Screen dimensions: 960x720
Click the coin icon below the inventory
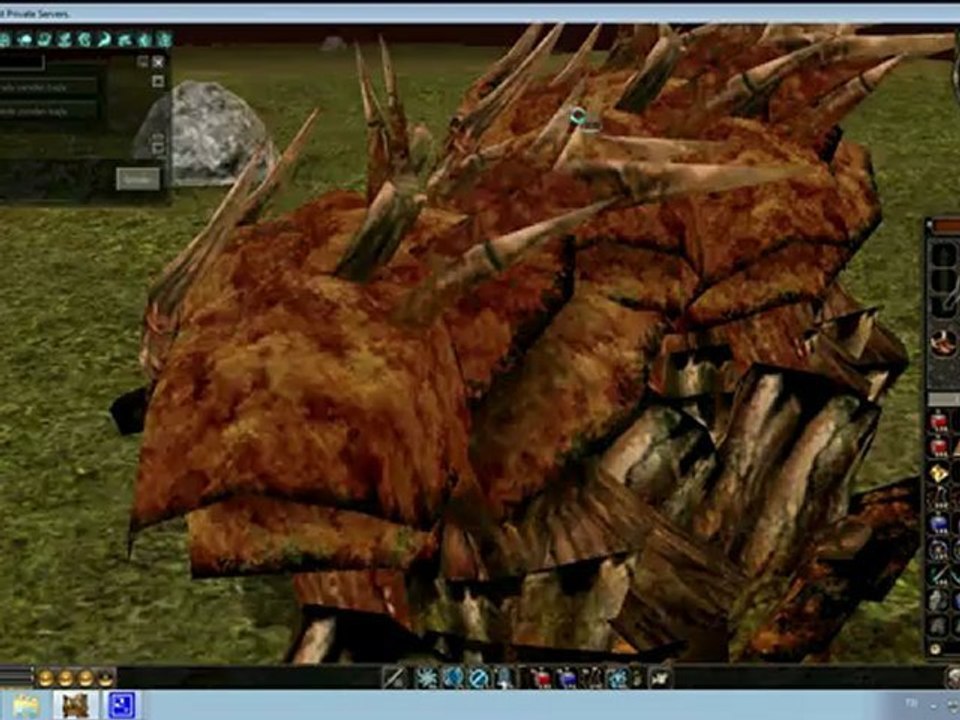(935, 649)
